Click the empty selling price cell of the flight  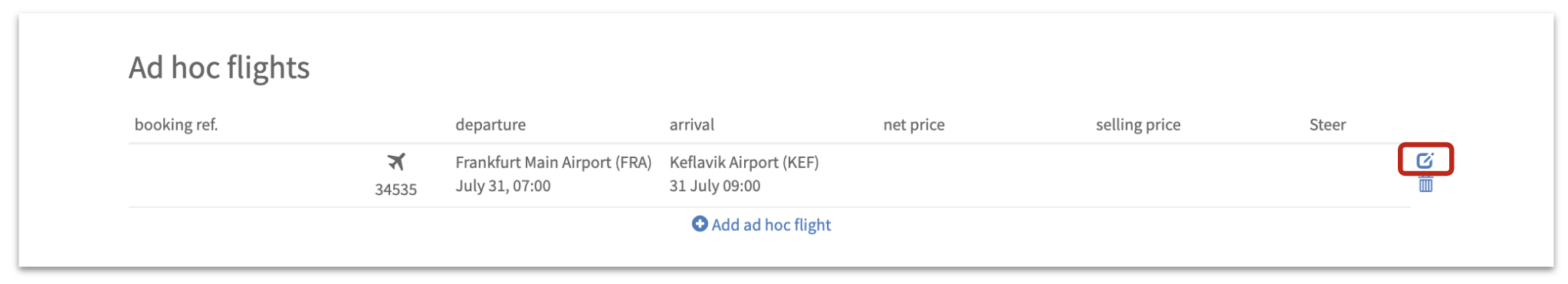[1196, 175]
